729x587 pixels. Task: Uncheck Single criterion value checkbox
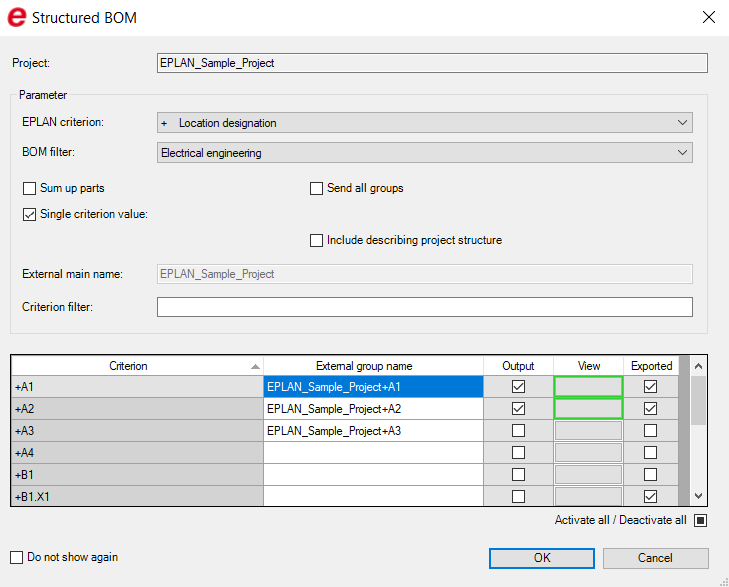pyautogui.click(x=29, y=214)
